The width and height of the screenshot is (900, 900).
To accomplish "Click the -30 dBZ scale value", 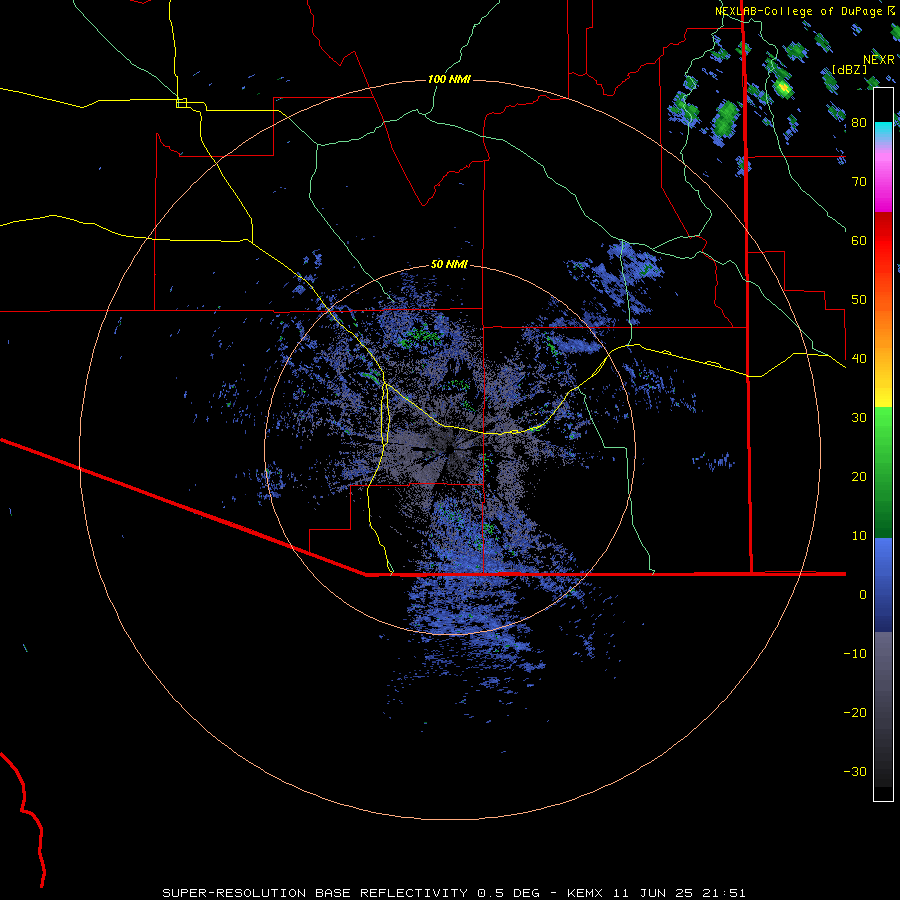I will pyautogui.click(x=855, y=772).
